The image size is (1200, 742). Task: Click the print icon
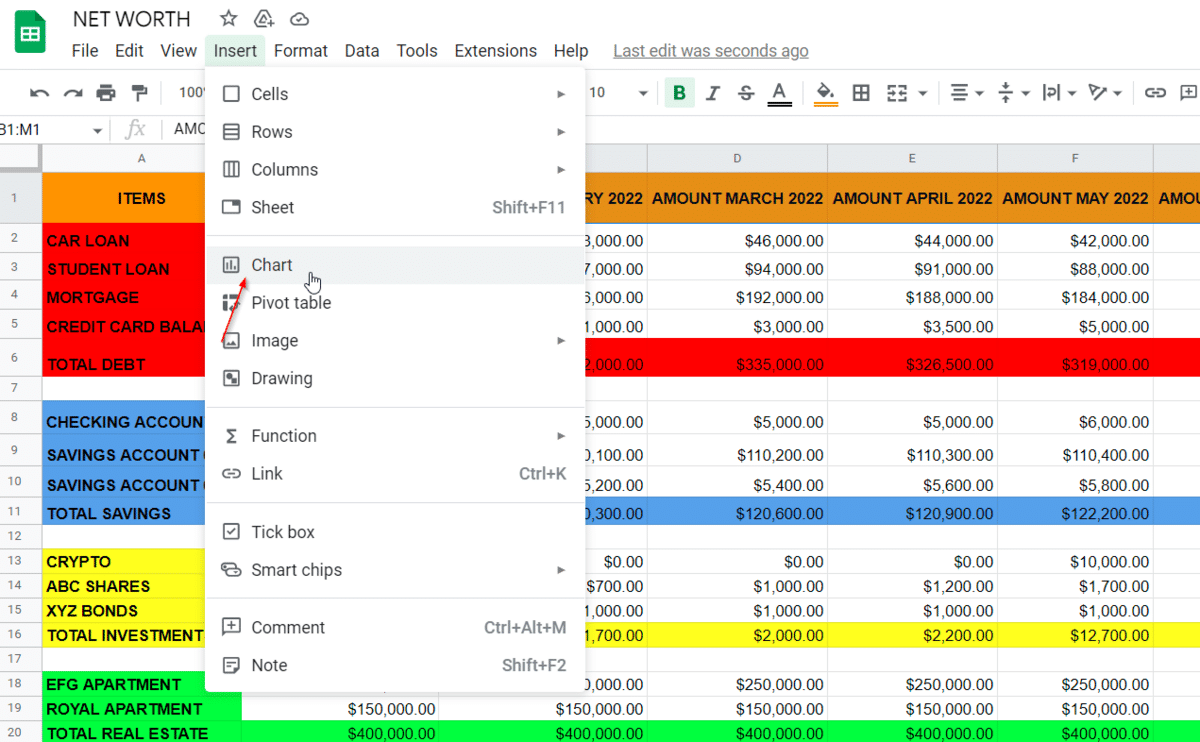pos(106,93)
